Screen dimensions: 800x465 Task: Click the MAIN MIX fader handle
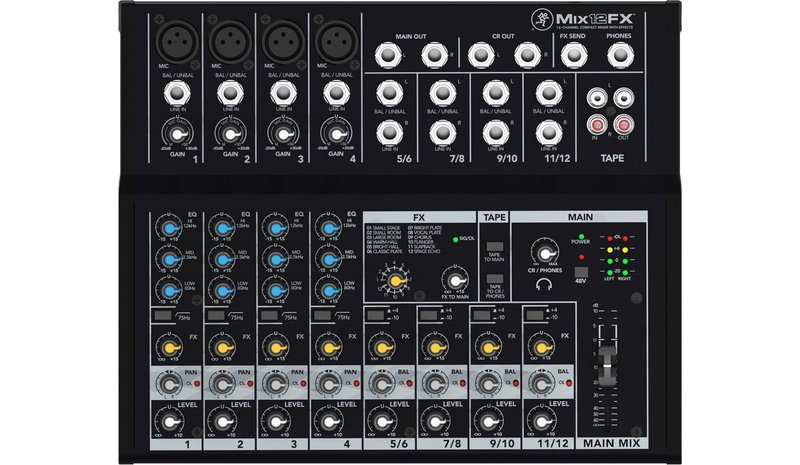click(606, 365)
